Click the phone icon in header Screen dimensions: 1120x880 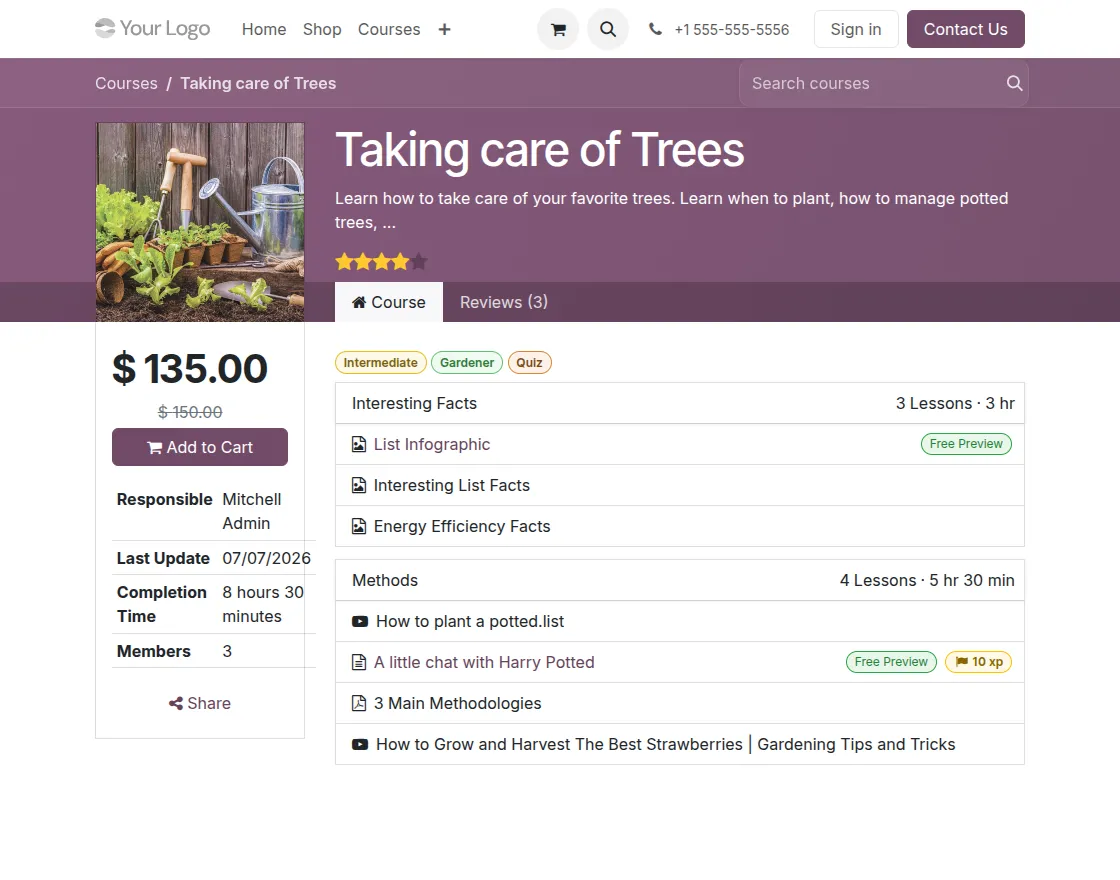(x=655, y=29)
